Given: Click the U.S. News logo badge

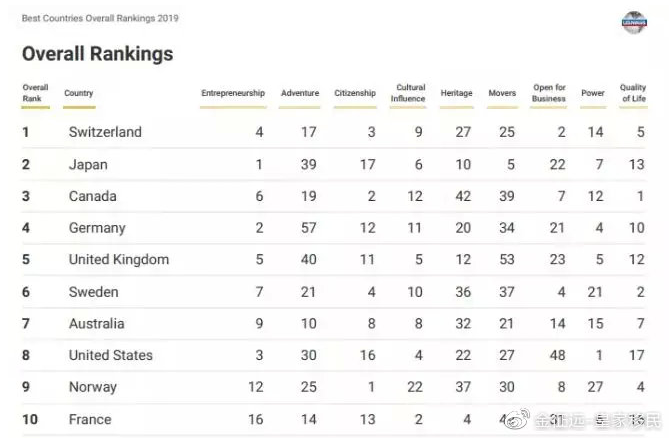Looking at the screenshot, I should [x=635, y=22].
